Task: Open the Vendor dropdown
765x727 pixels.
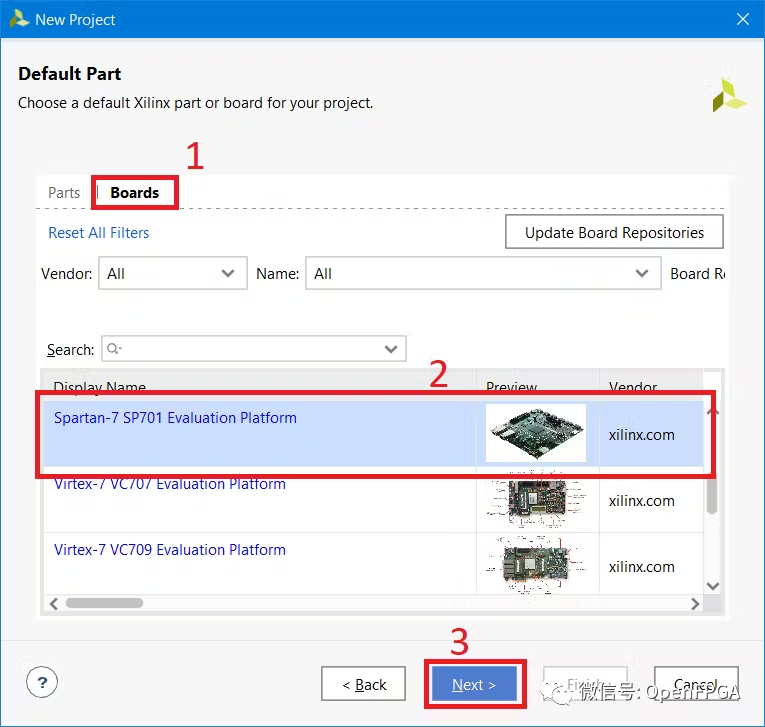Action: 173,273
